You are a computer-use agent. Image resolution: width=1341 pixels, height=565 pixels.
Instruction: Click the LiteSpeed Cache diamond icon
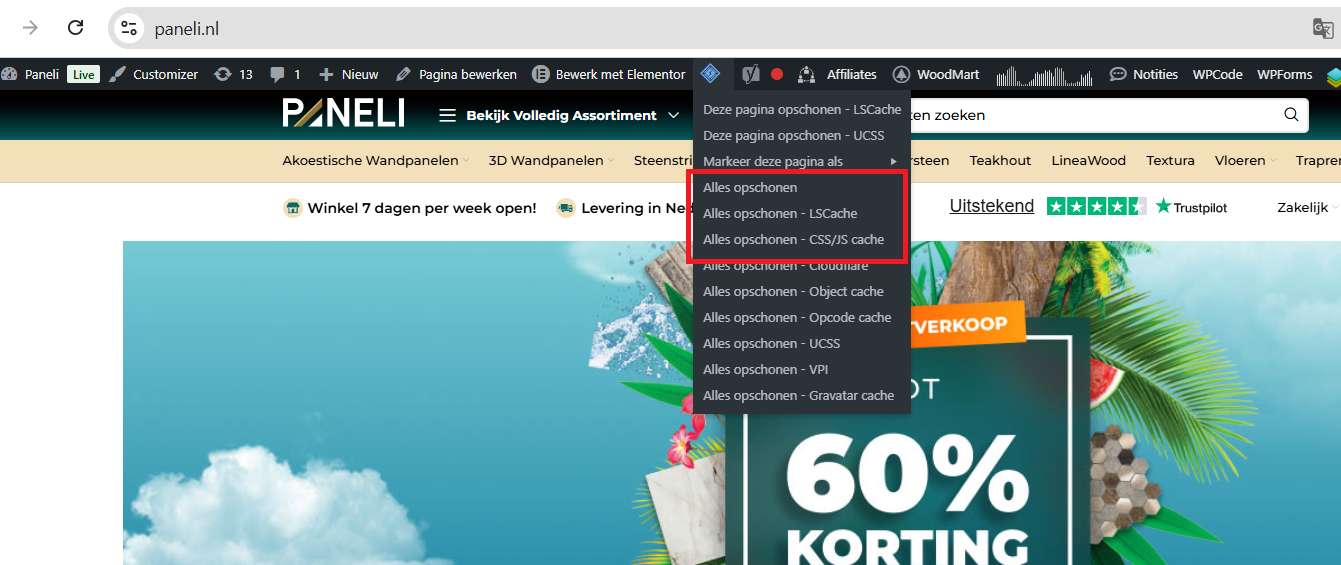click(710, 73)
